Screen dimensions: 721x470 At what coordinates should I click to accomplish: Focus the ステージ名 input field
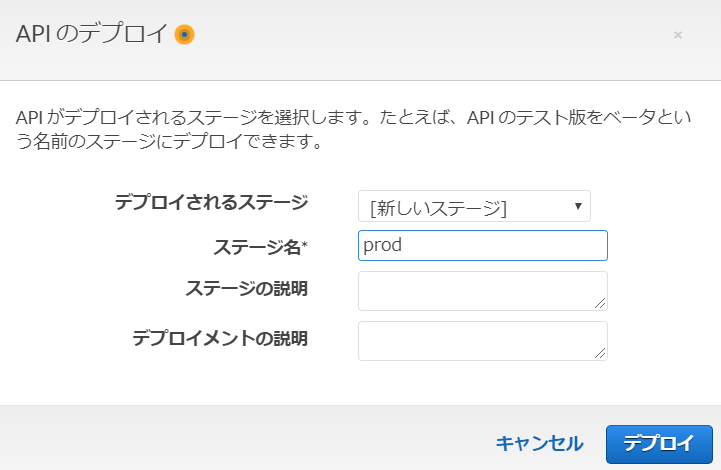(x=482, y=246)
